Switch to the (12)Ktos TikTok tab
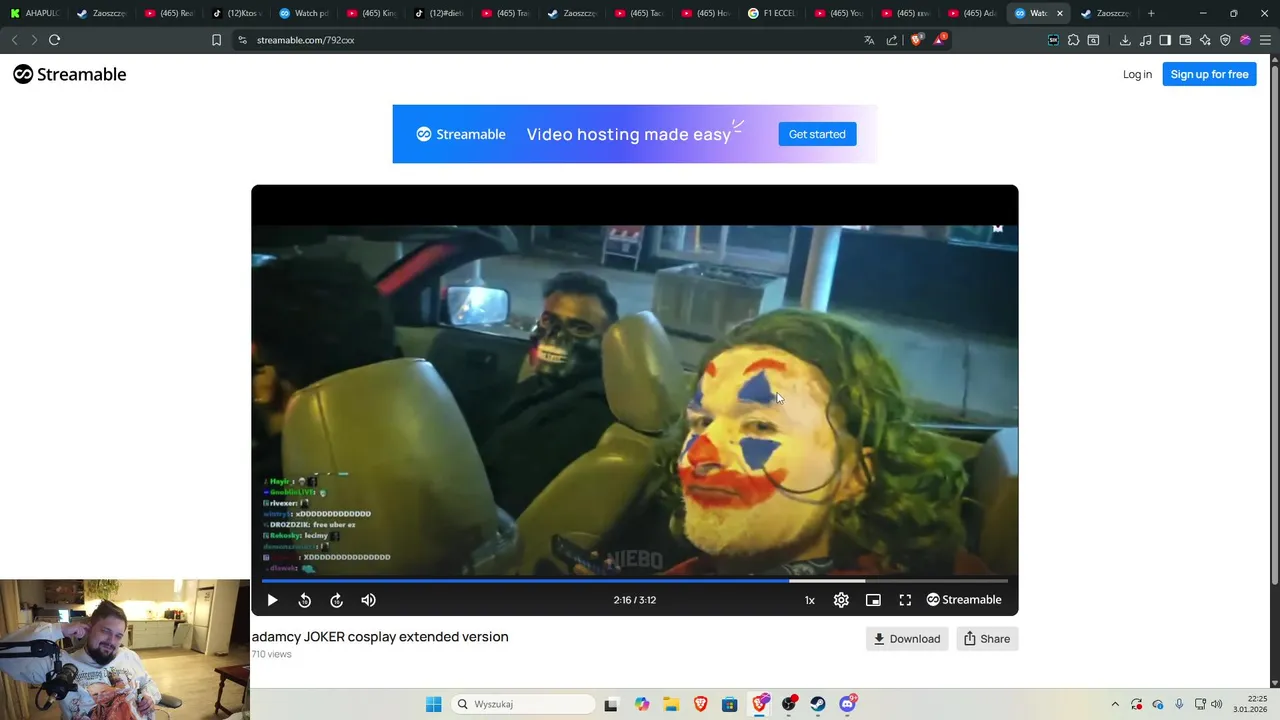The height and width of the screenshot is (720, 1280). point(237,13)
